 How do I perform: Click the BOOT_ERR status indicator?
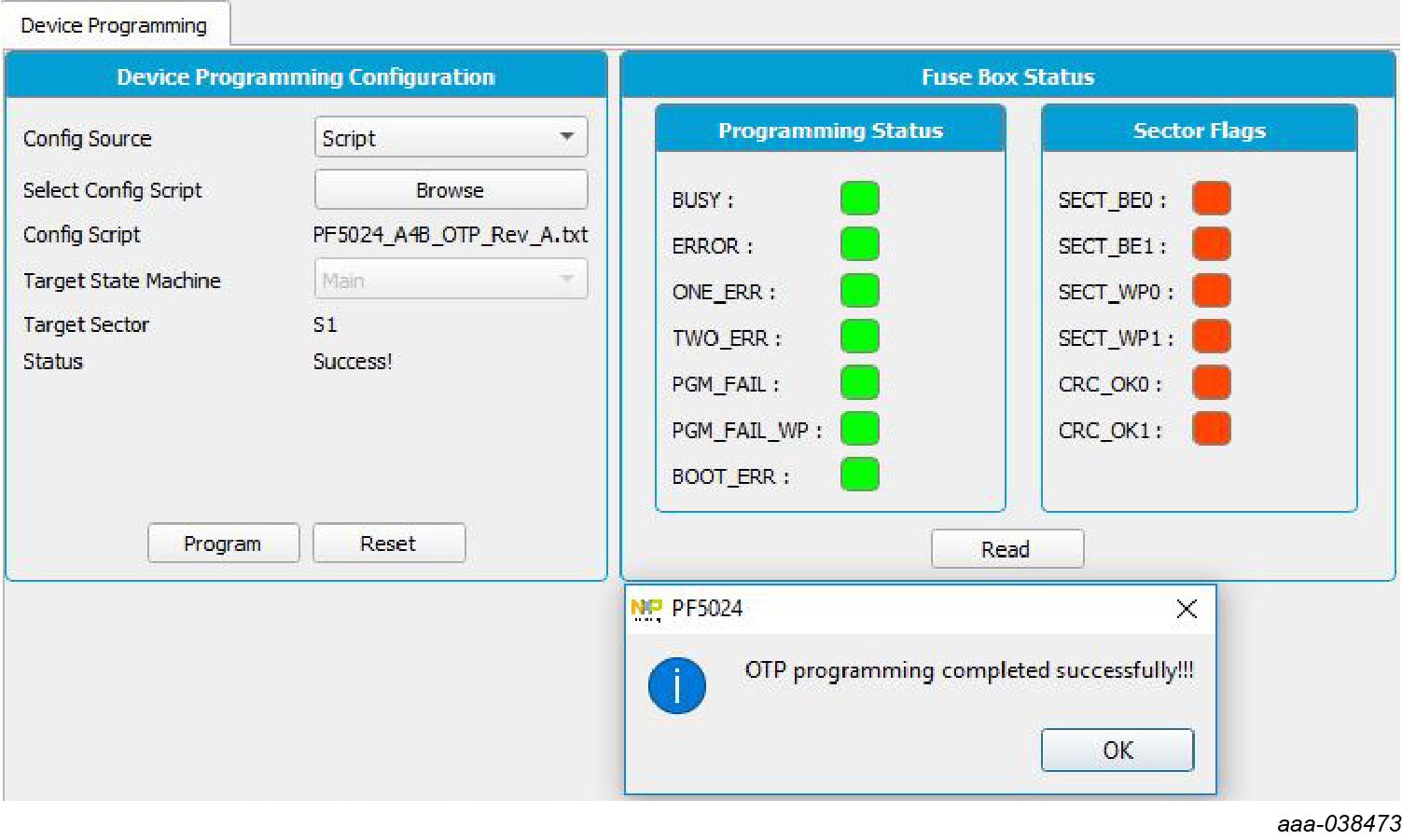[859, 475]
